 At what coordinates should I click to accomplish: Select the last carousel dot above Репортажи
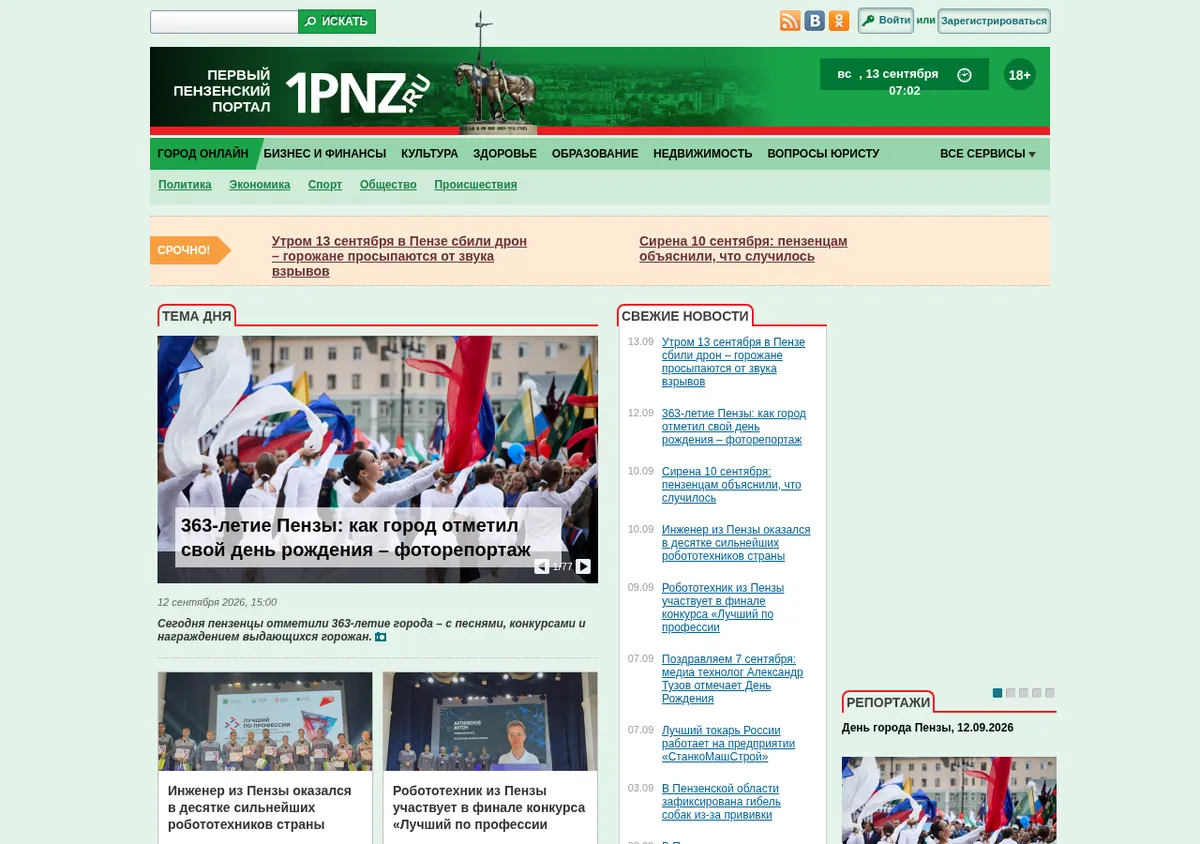pyautogui.click(x=1050, y=693)
